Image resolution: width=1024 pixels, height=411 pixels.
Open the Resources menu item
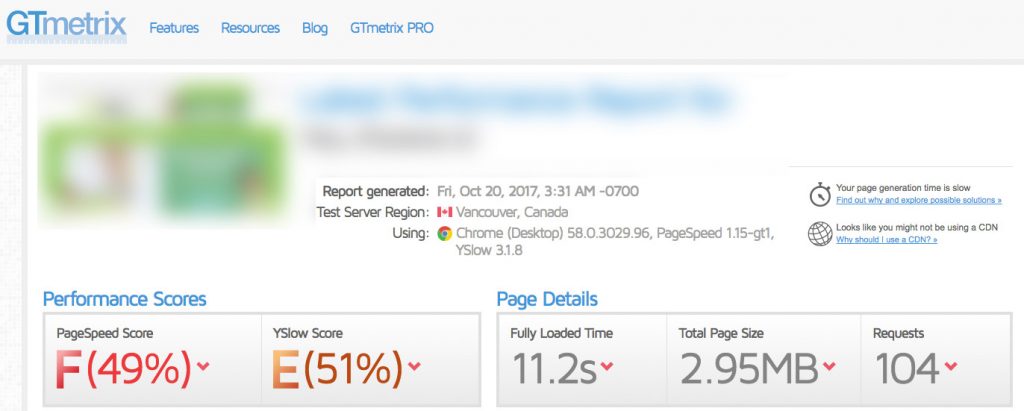[250, 28]
